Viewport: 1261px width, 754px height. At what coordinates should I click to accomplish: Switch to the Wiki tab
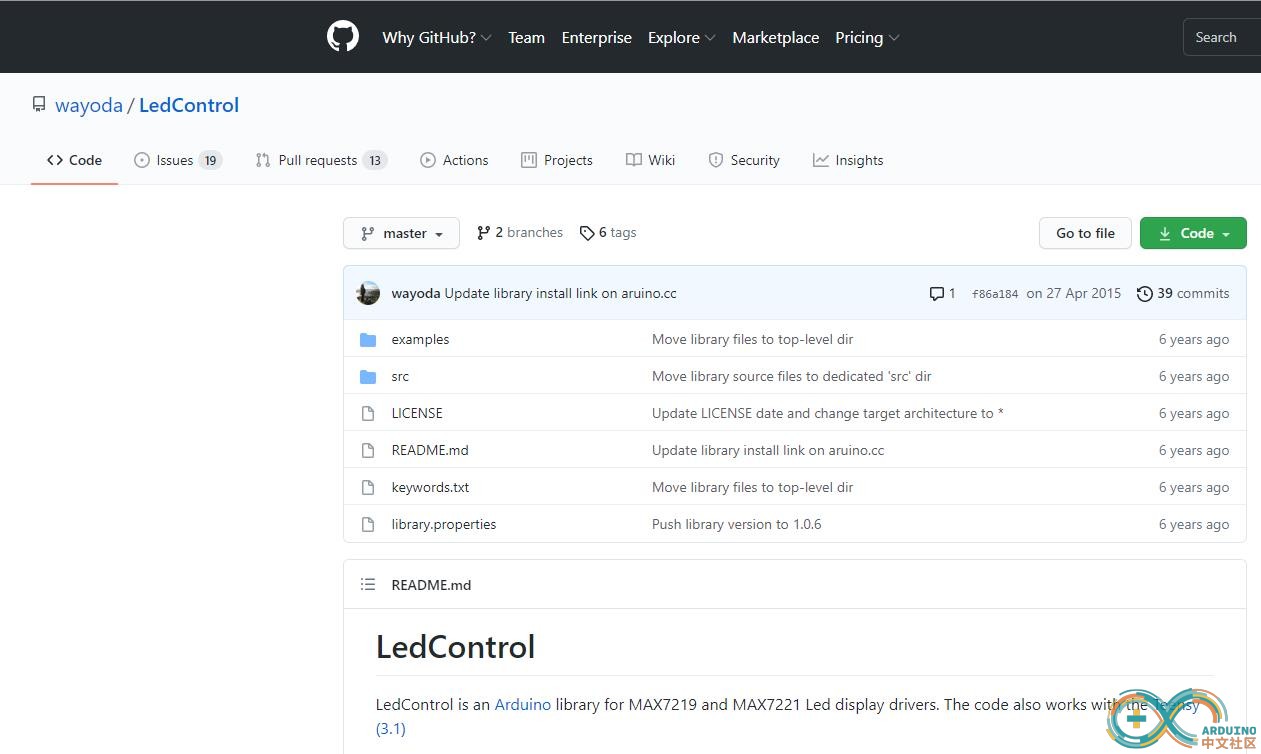pos(651,160)
